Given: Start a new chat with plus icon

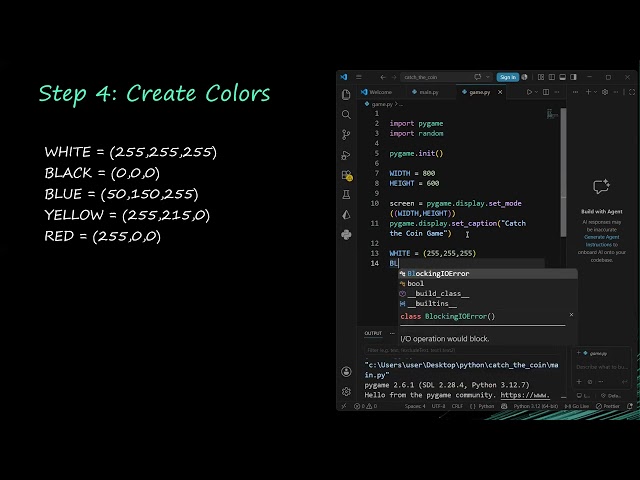Looking at the screenshot, I should [x=588, y=92].
